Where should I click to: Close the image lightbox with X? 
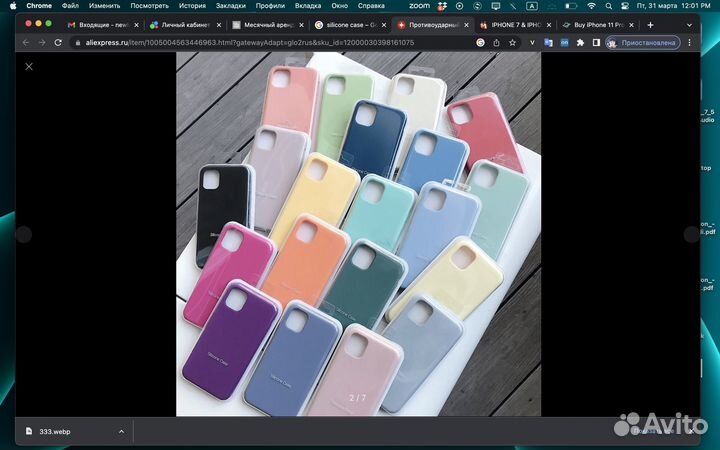point(29,67)
